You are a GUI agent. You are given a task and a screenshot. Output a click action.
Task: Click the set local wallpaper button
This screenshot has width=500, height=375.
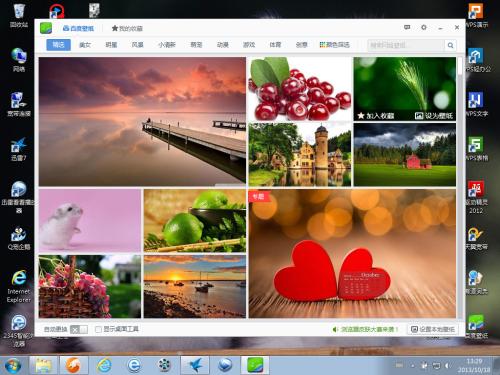[x=433, y=329]
